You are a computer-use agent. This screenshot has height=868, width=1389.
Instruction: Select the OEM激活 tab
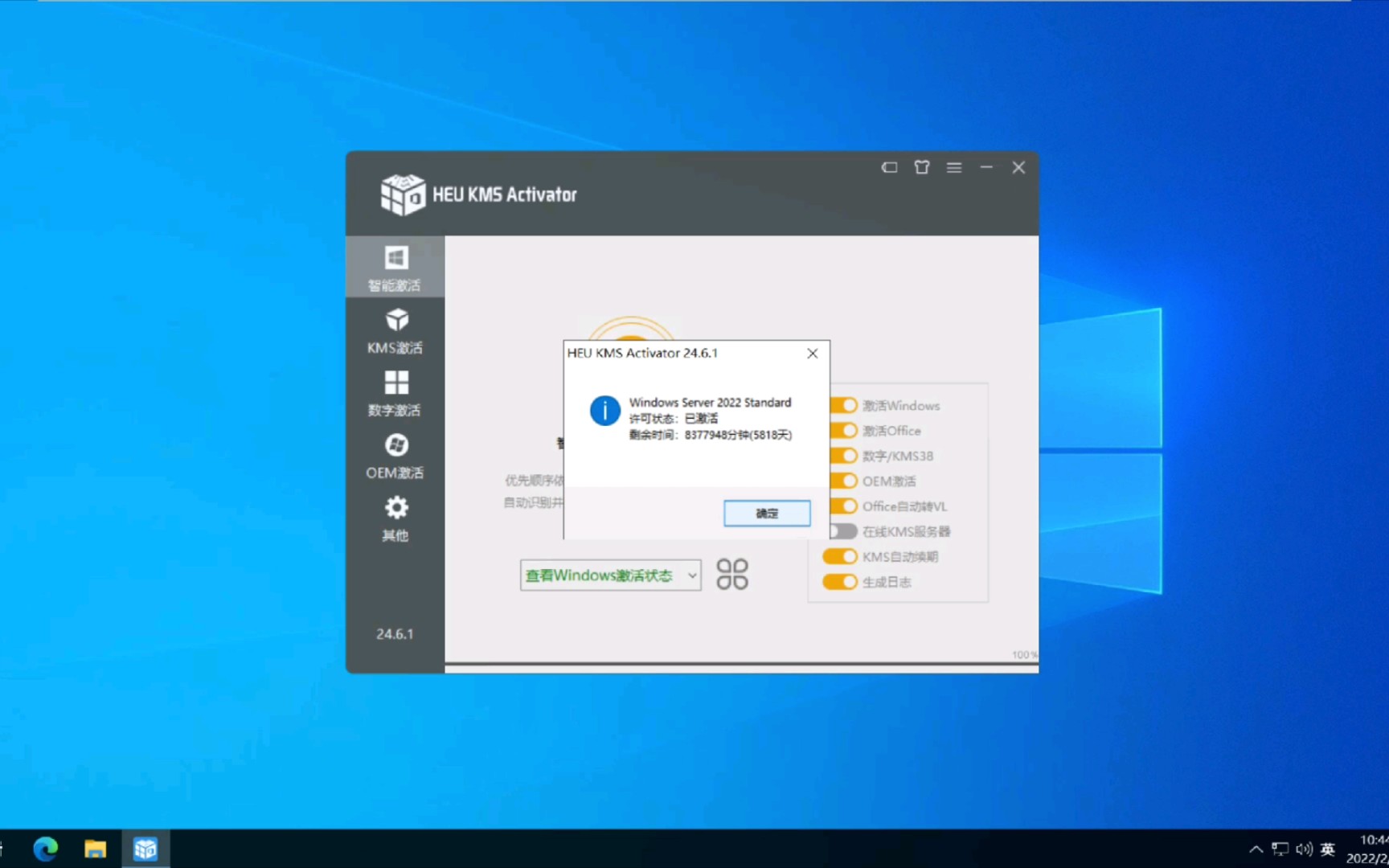coord(395,456)
